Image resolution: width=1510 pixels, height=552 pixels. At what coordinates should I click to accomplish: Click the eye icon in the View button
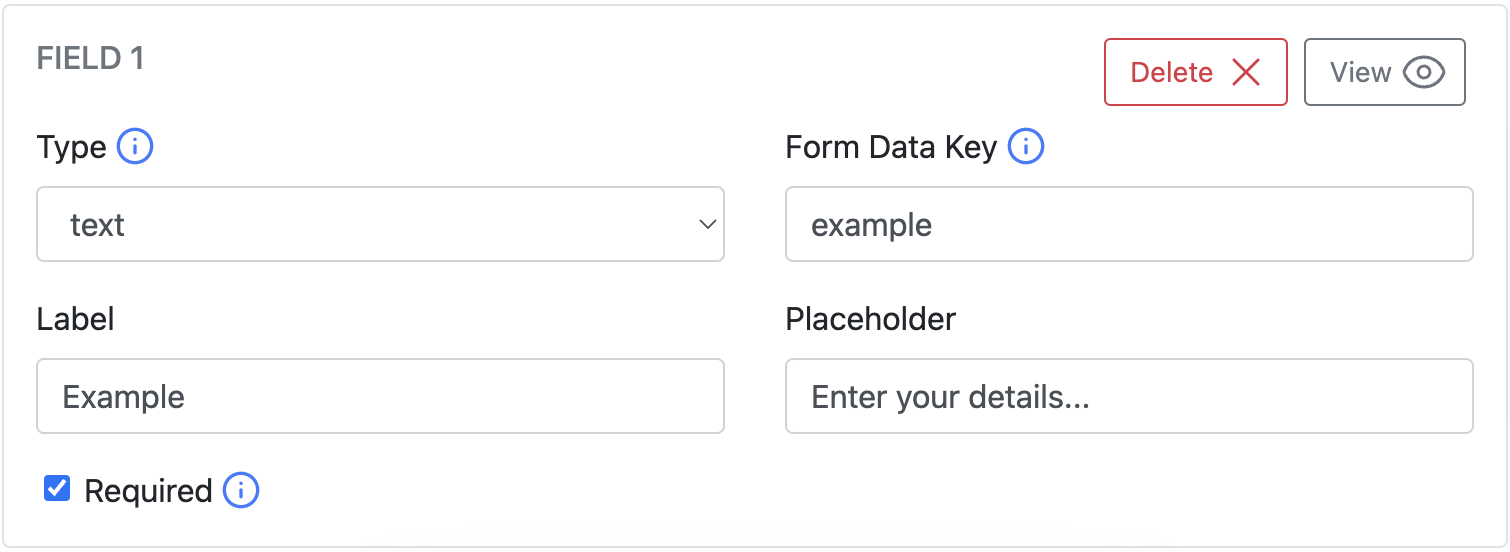pos(1423,72)
